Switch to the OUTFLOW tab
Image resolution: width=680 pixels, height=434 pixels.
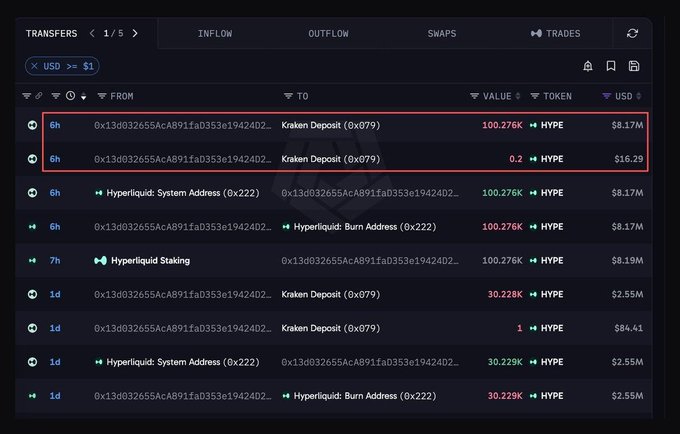tap(328, 33)
